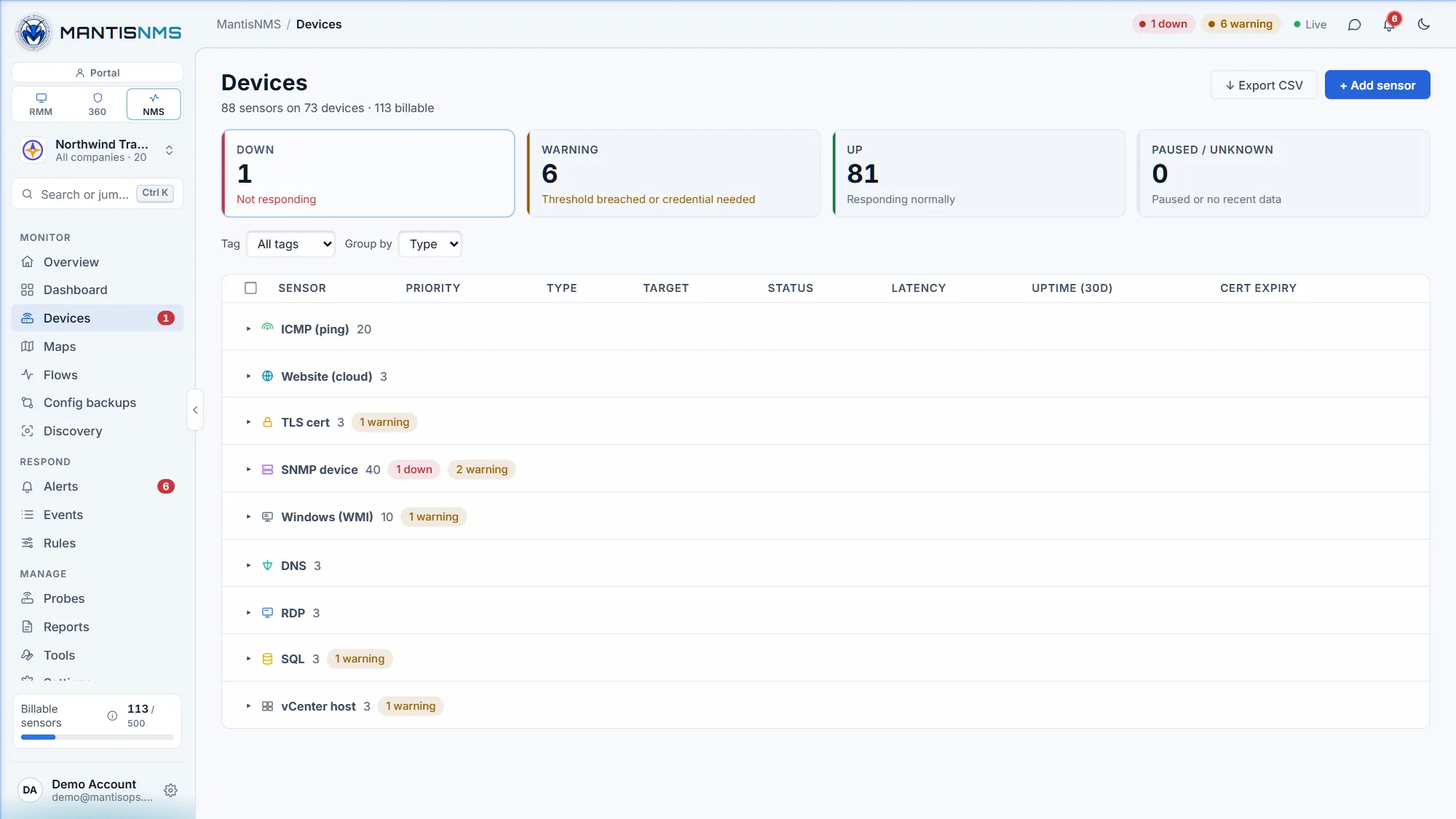The image size is (1456, 819).
Task: Expand the TLS cert group
Action: [x=248, y=422]
